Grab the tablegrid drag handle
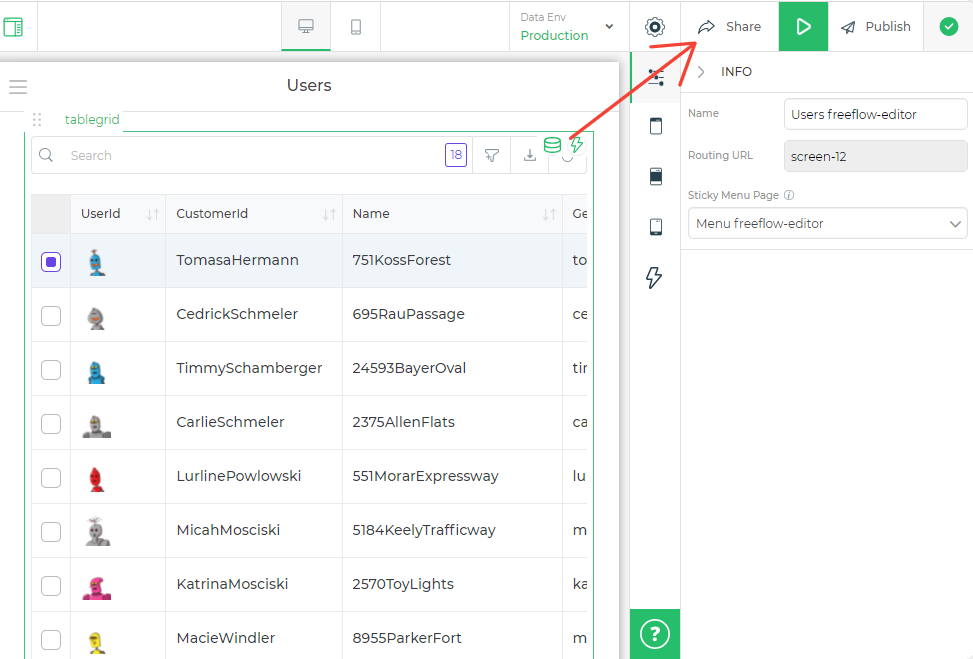973x659 pixels. click(x=37, y=120)
